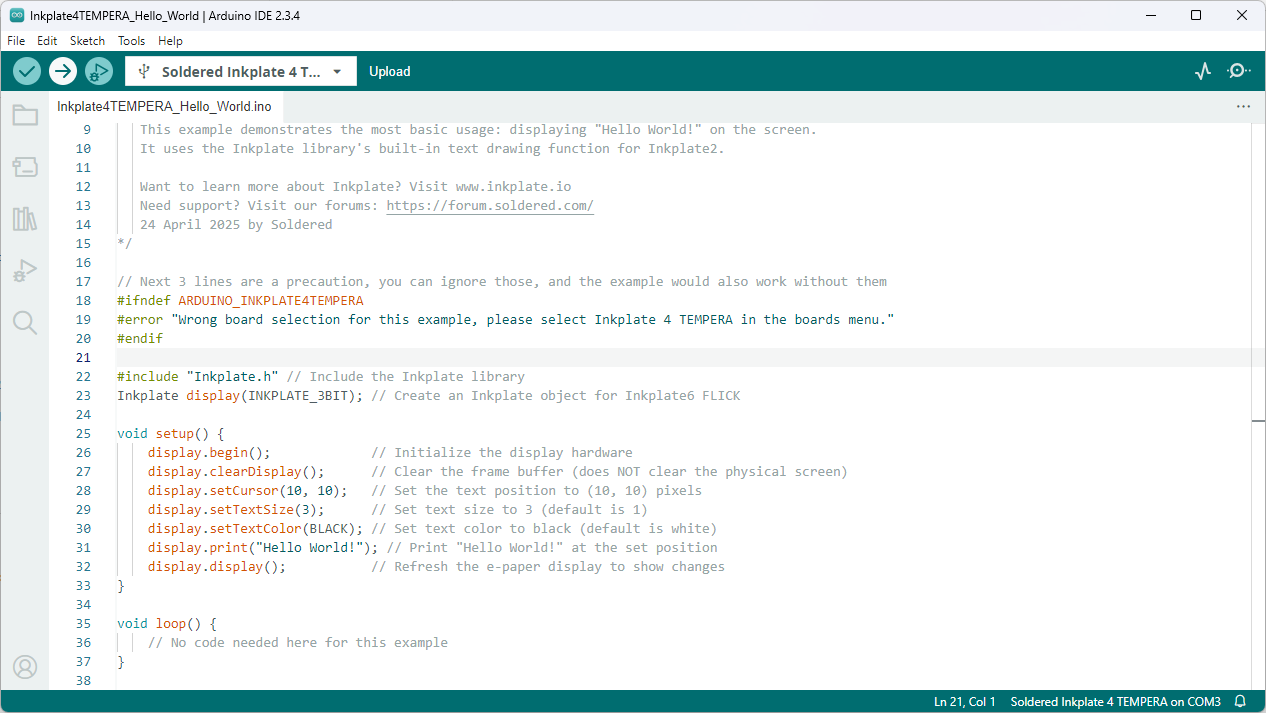
Task: Open the Serial Plotter
Action: (x=1203, y=71)
